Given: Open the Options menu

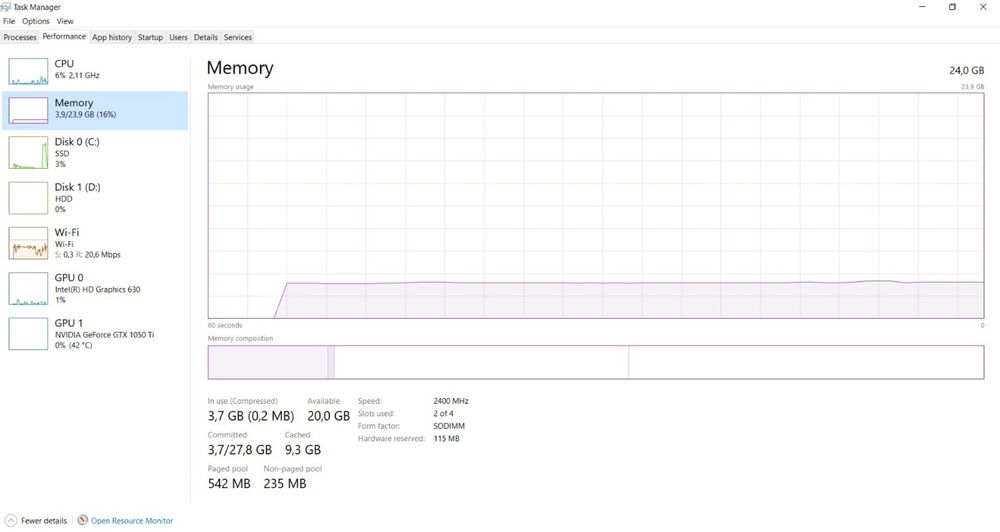Looking at the screenshot, I should 36,21.
